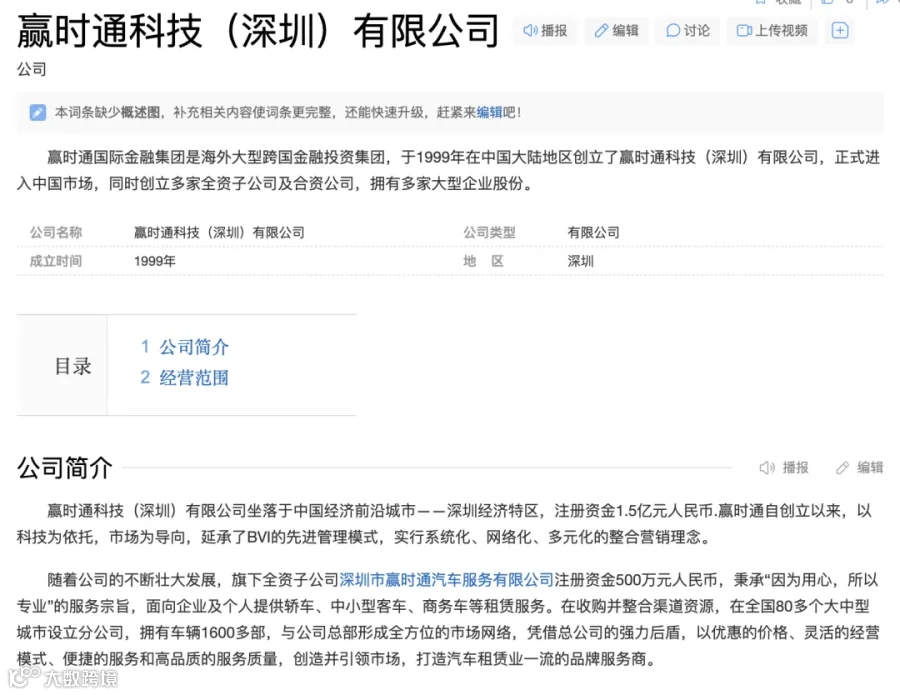The image size is (900, 695).
Task: Open the 深圳市赢时通汽车服务有限公司 link
Action: 447,580
